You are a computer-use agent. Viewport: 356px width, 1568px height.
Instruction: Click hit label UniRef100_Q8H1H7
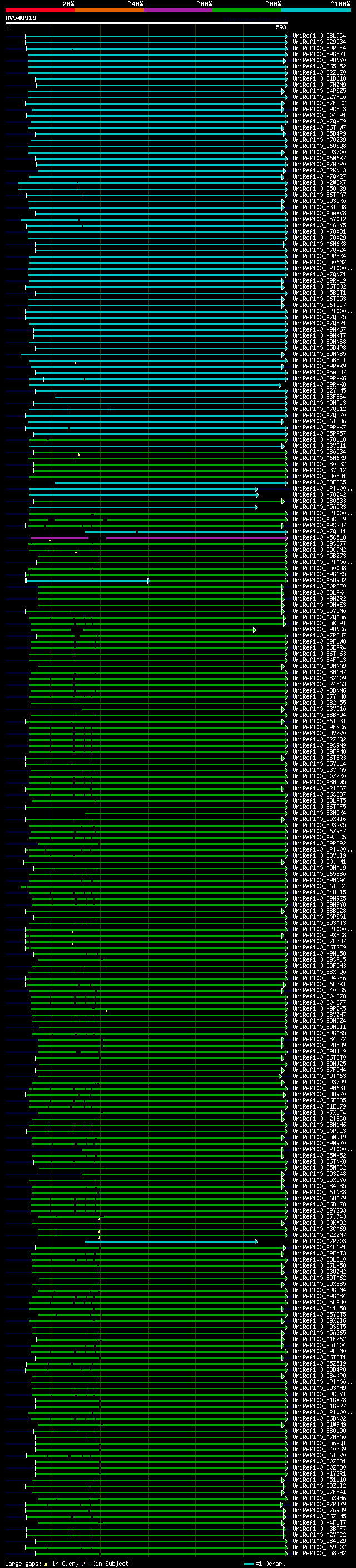(x=319, y=672)
